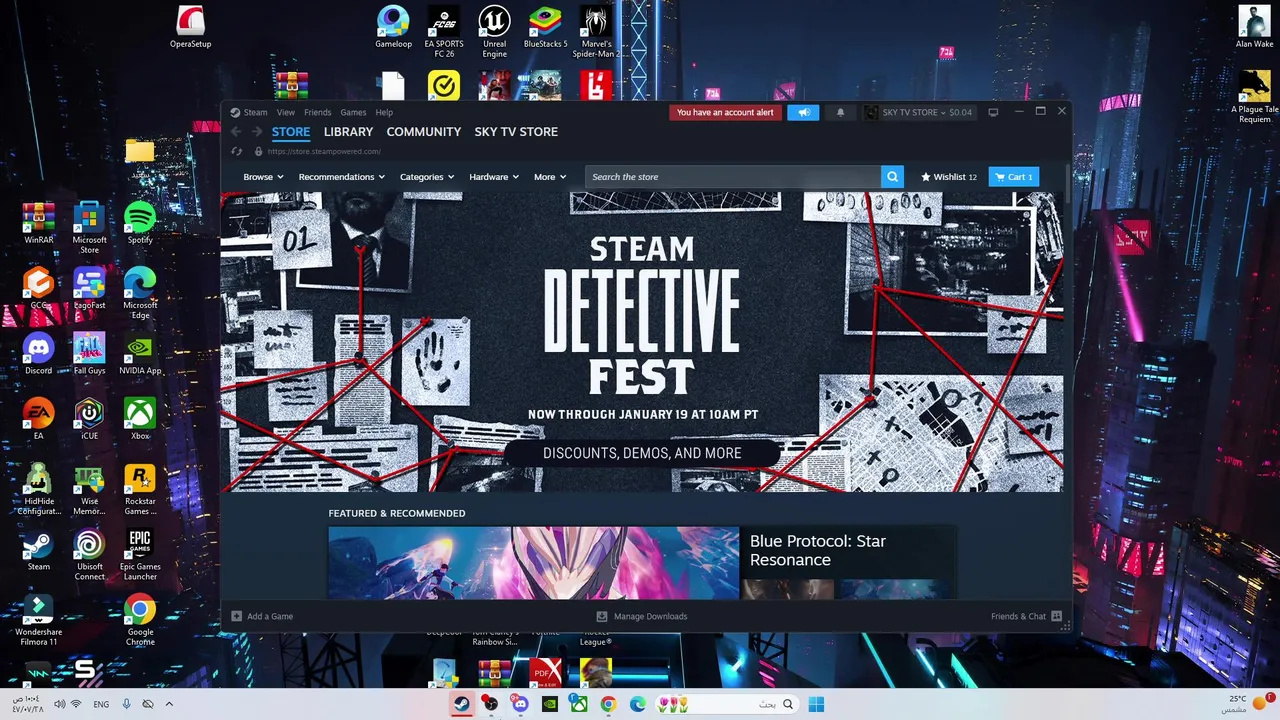Open EA SPORTS FC 26 shortcut
The height and width of the screenshot is (720, 1280).
click(x=444, y=31)
